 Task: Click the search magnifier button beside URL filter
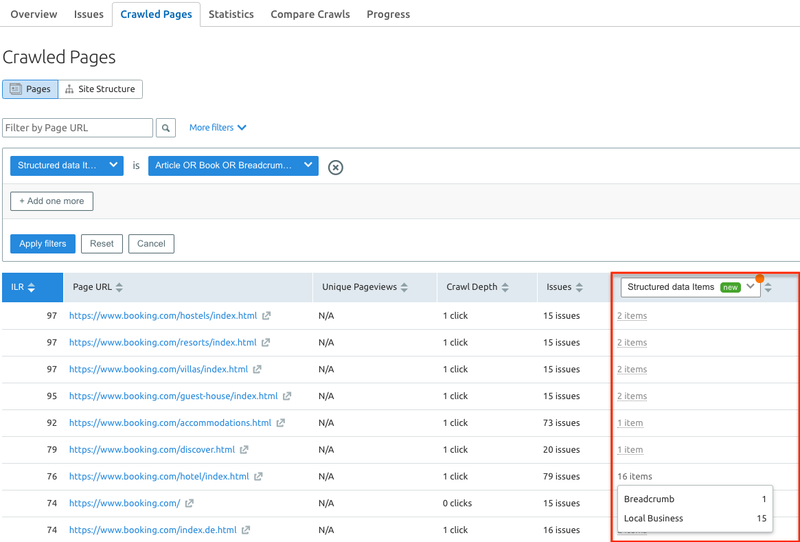coord(166,128)
